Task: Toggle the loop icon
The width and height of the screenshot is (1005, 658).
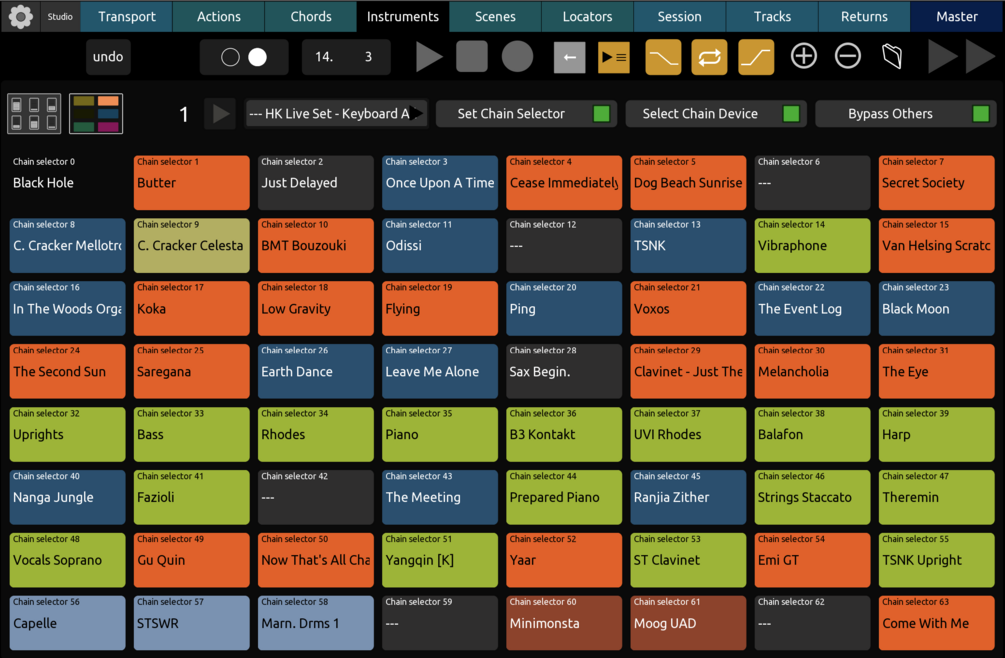Action: (710, 57)
